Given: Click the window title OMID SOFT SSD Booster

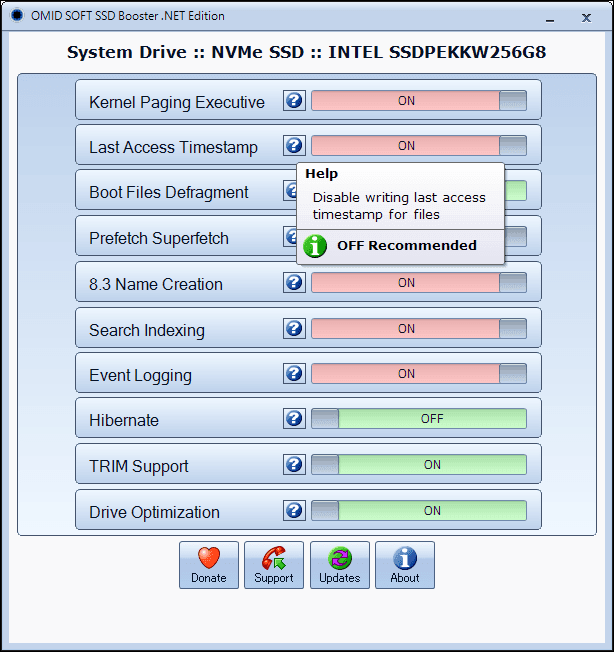Looking at the screenshot, I should 128,16.
